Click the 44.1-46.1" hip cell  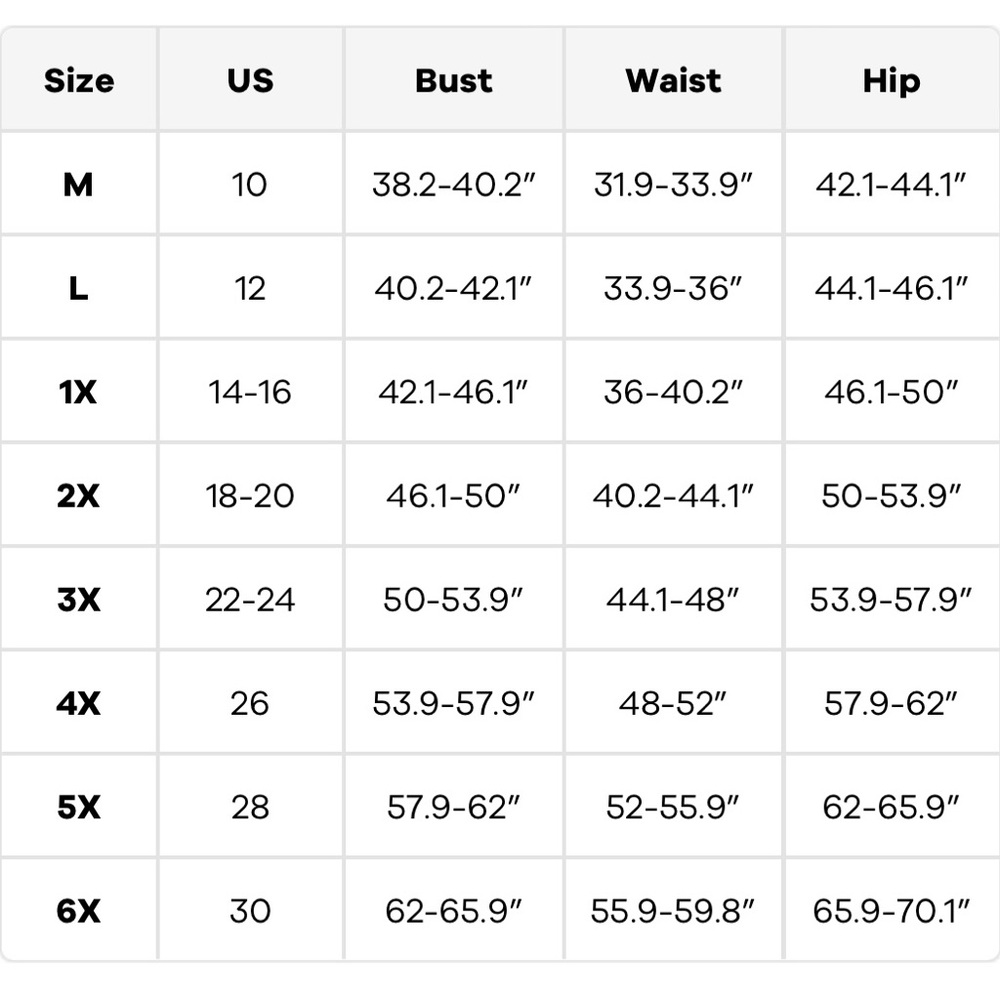(891, 289)
